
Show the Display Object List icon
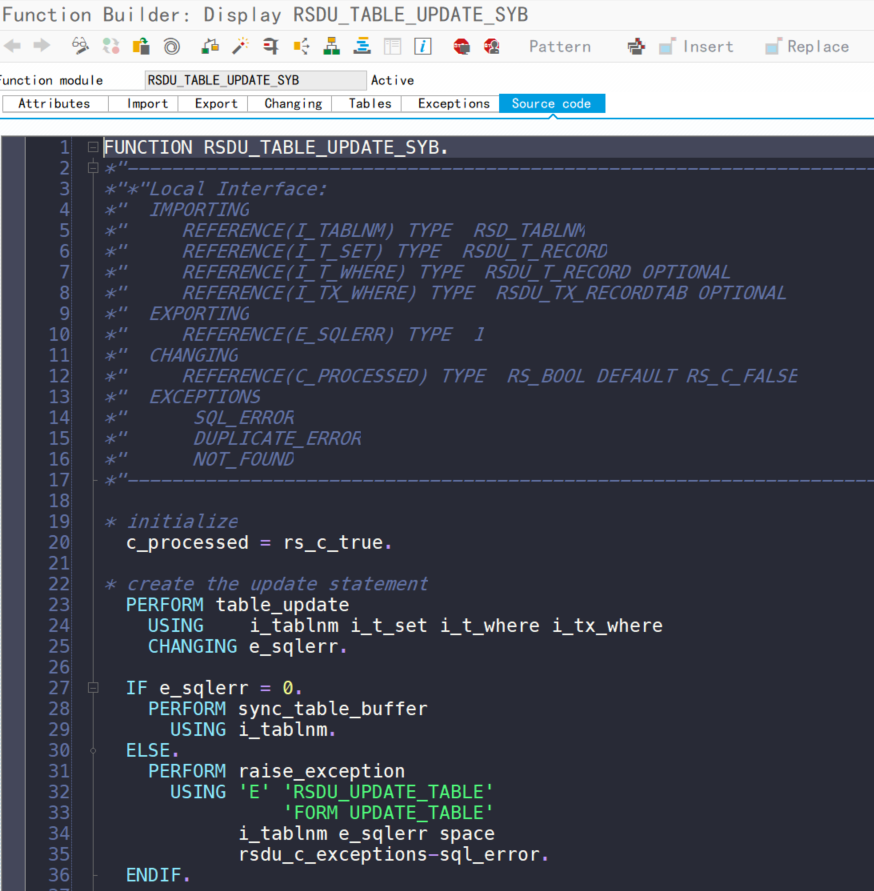[301, 46]
